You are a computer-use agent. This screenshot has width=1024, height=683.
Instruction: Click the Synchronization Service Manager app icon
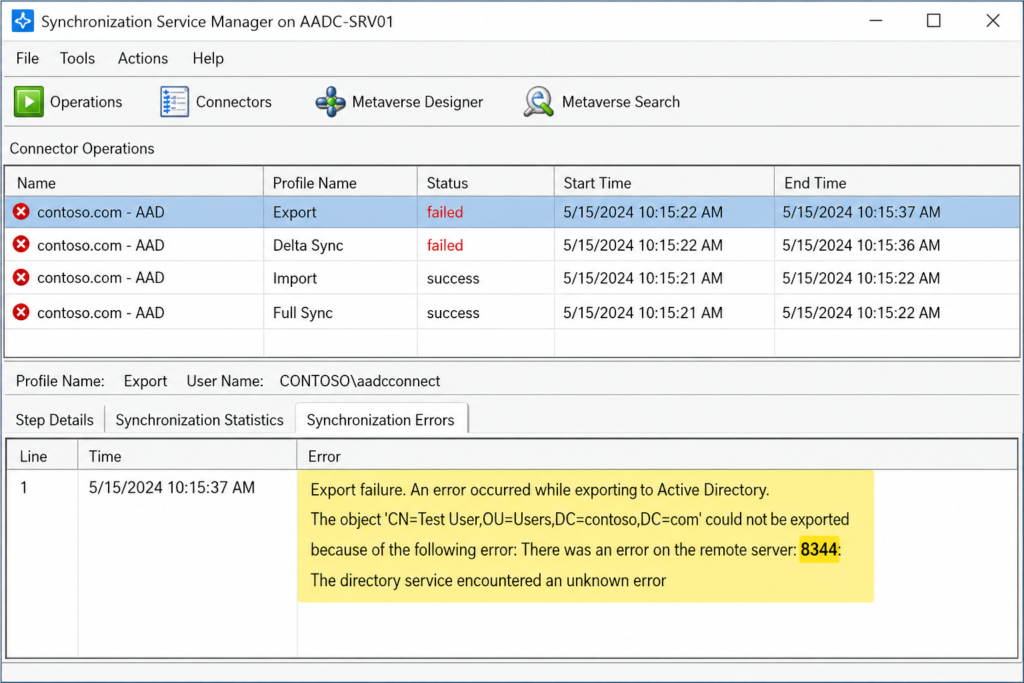click(x=23, y=21)
